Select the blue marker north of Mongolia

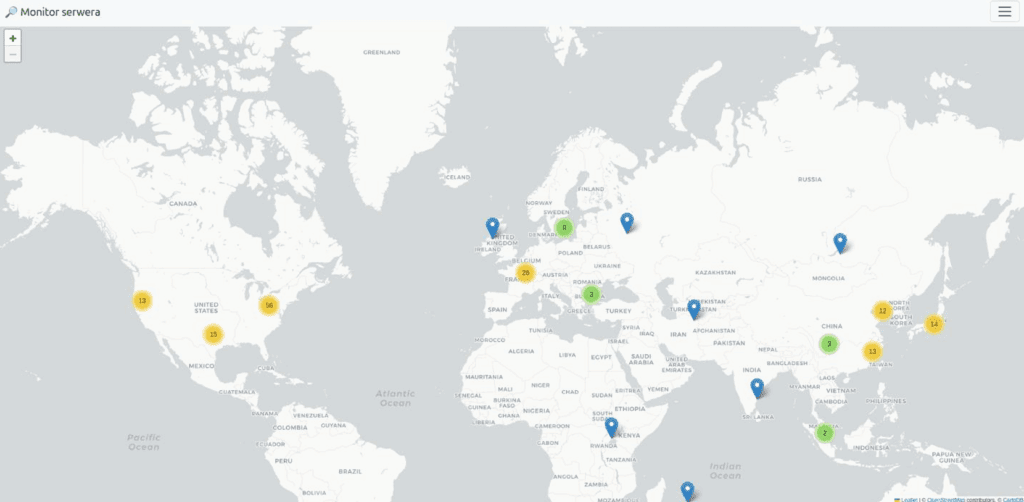pyautogui.click(x=840, y=243)
